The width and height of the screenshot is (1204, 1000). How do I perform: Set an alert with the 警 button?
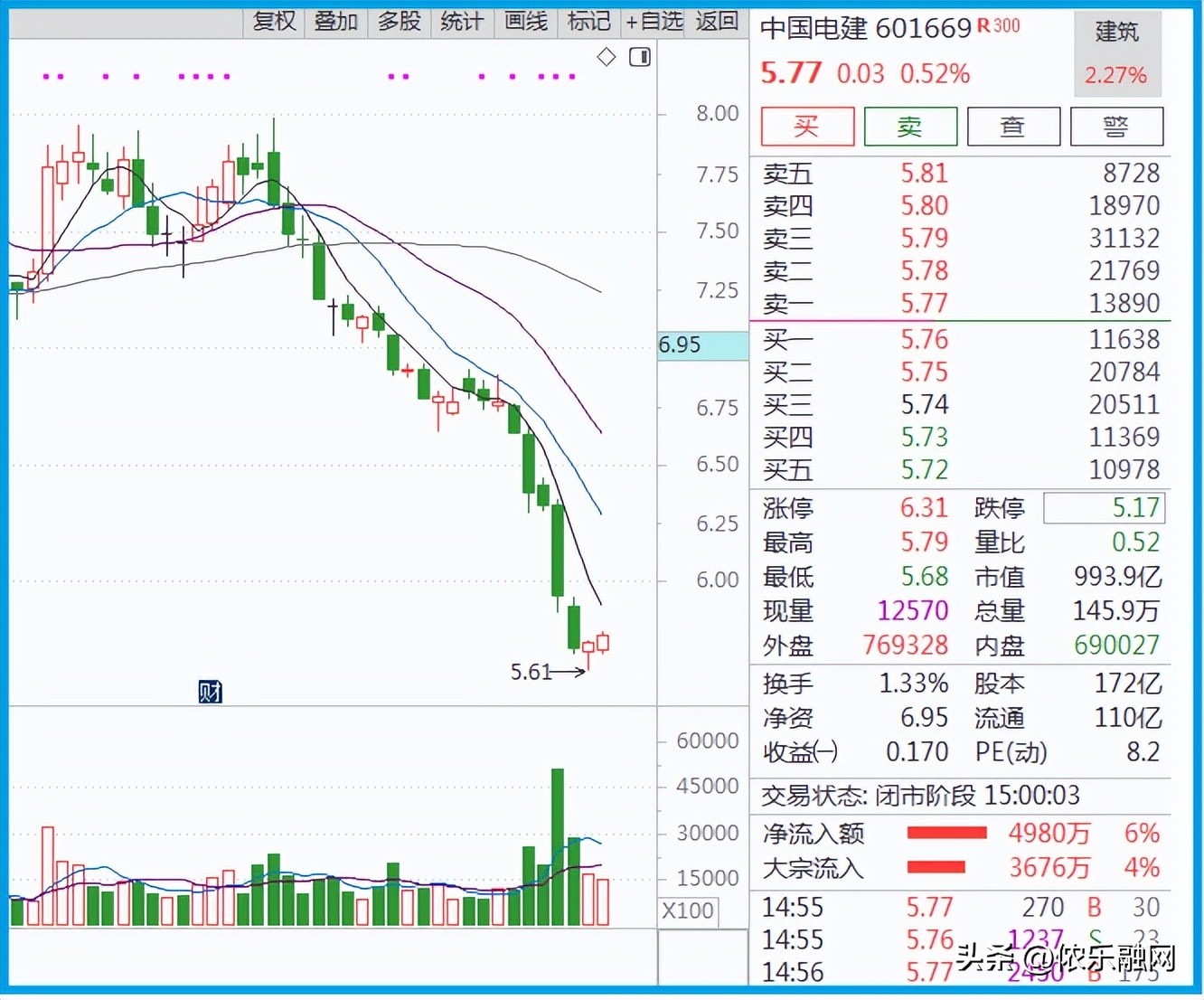[x=1116, y=126]
